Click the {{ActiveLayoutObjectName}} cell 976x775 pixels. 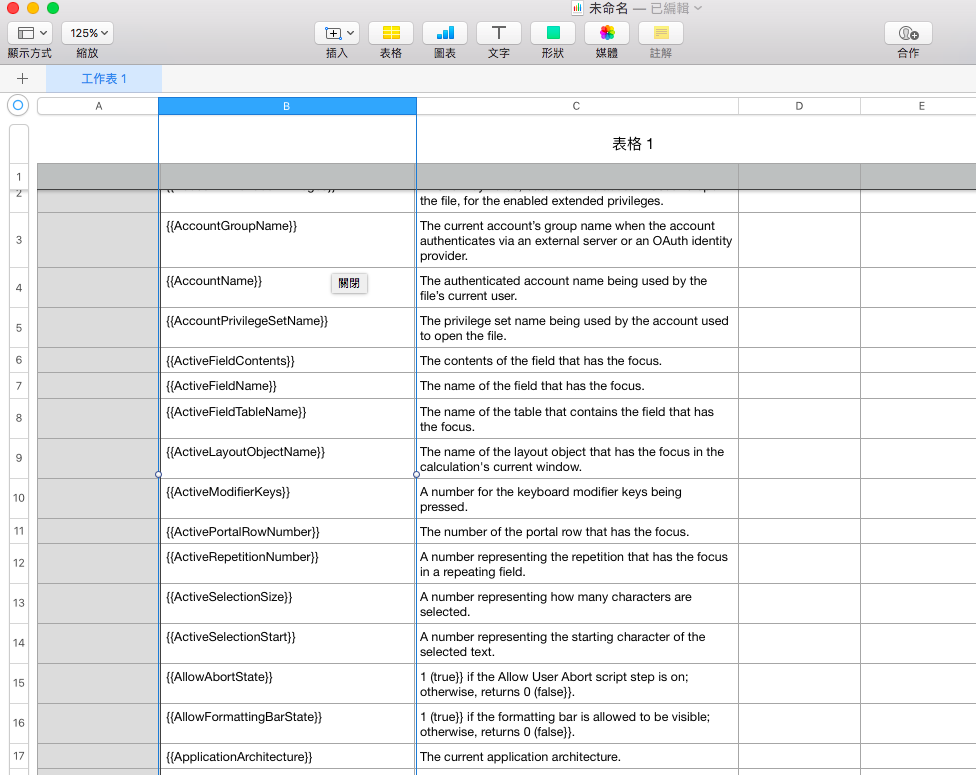288,459
